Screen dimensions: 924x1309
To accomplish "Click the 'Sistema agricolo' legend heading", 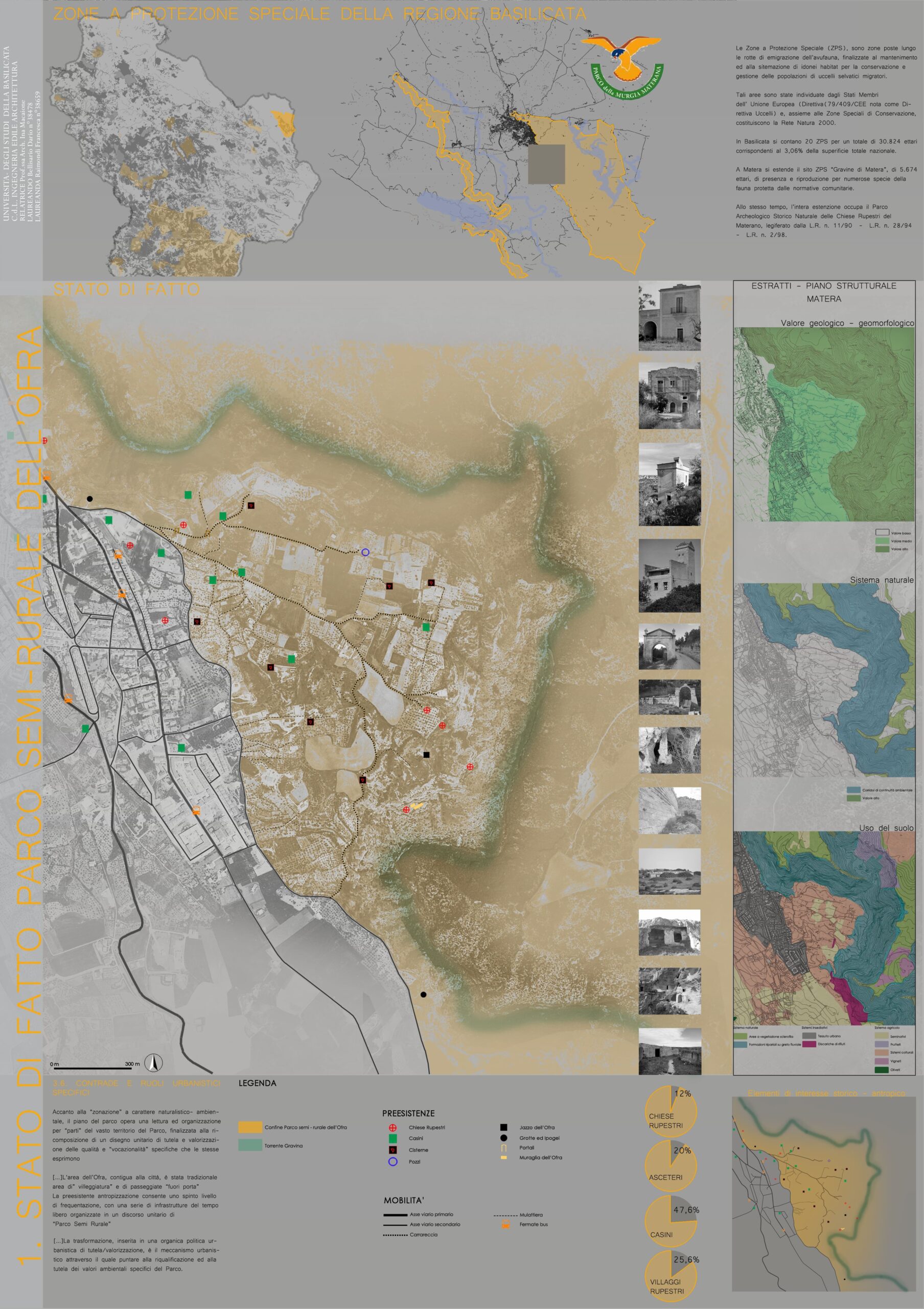I will [x=887, y=1028].
